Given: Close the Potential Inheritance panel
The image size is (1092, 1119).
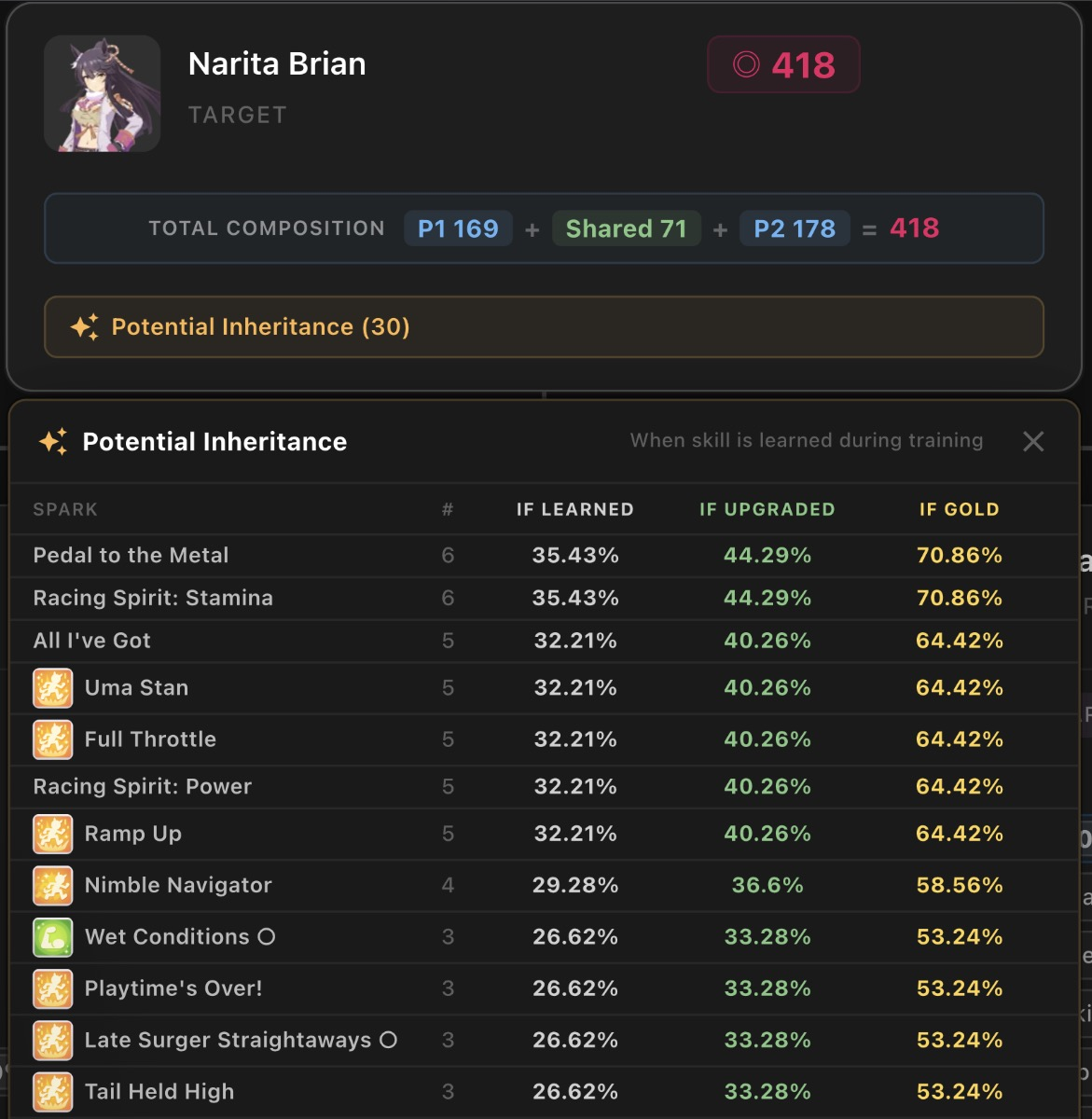Looking at the screenshot, I should pos(1033,441).
